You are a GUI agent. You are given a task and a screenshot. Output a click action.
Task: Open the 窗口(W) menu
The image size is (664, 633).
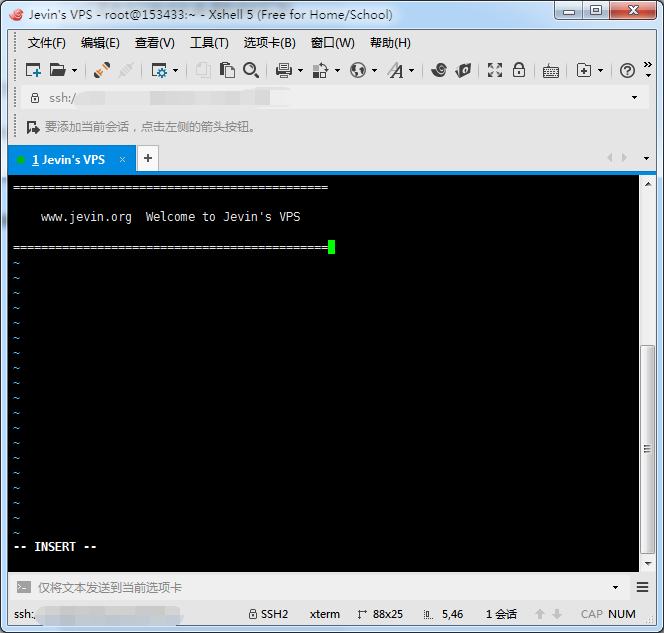coord(332,43)
